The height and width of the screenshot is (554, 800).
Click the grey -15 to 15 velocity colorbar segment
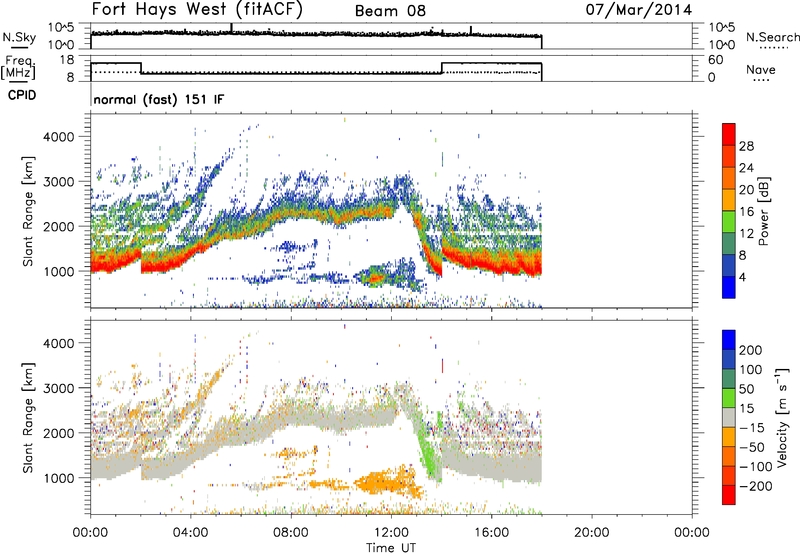tap(729, 417)
